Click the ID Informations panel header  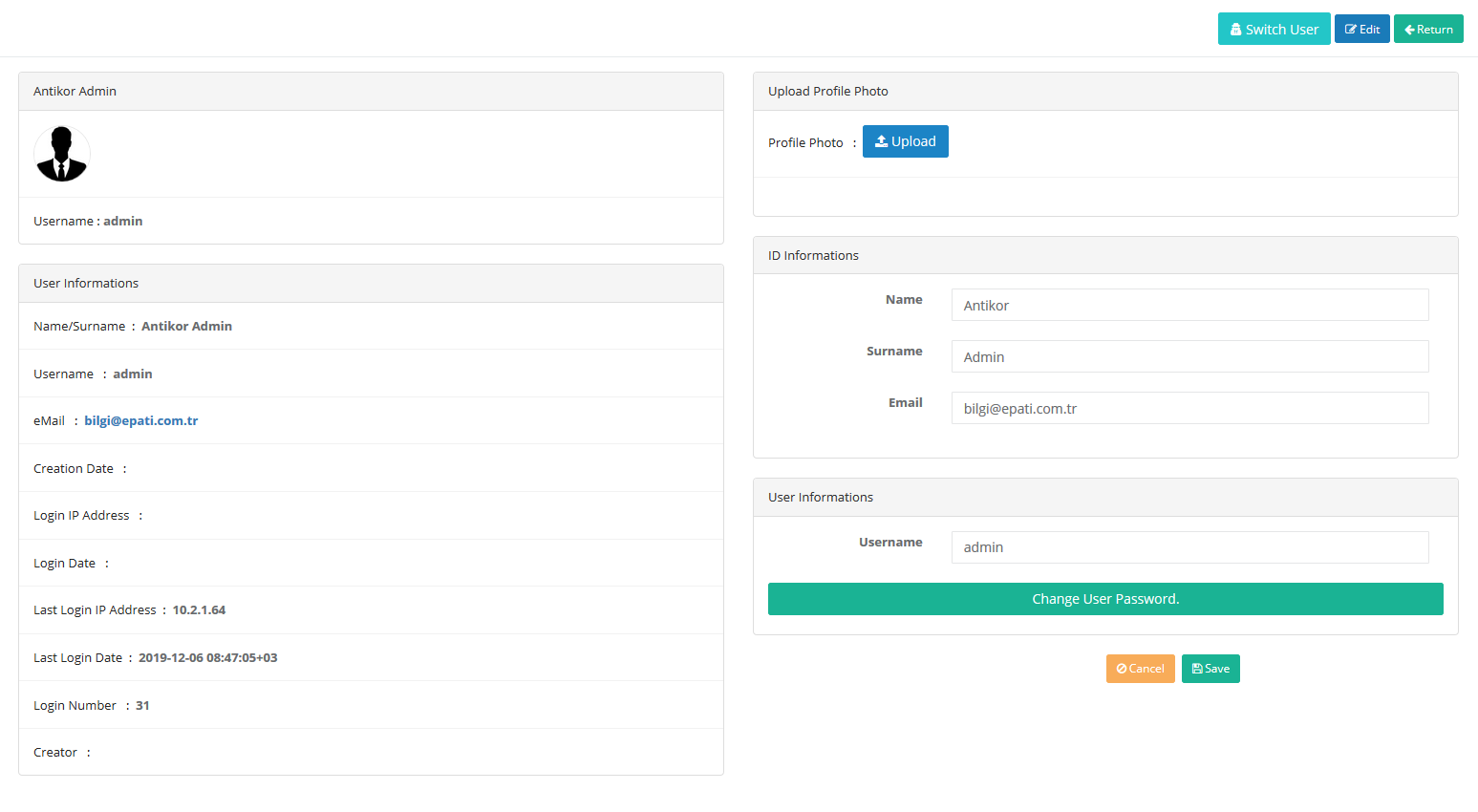coord(1105,255)
